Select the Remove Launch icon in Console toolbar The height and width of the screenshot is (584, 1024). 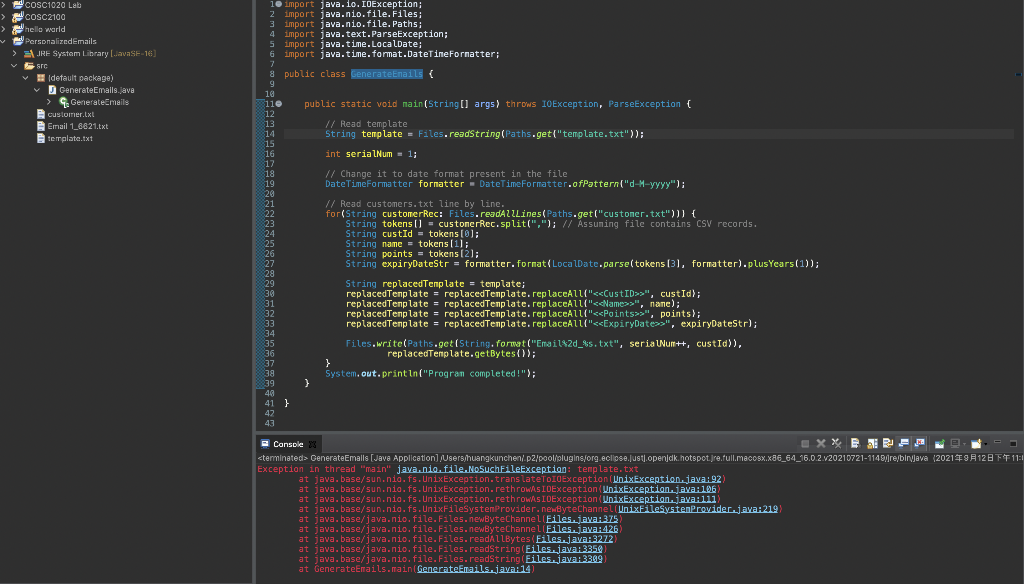[x=820, y=443]
